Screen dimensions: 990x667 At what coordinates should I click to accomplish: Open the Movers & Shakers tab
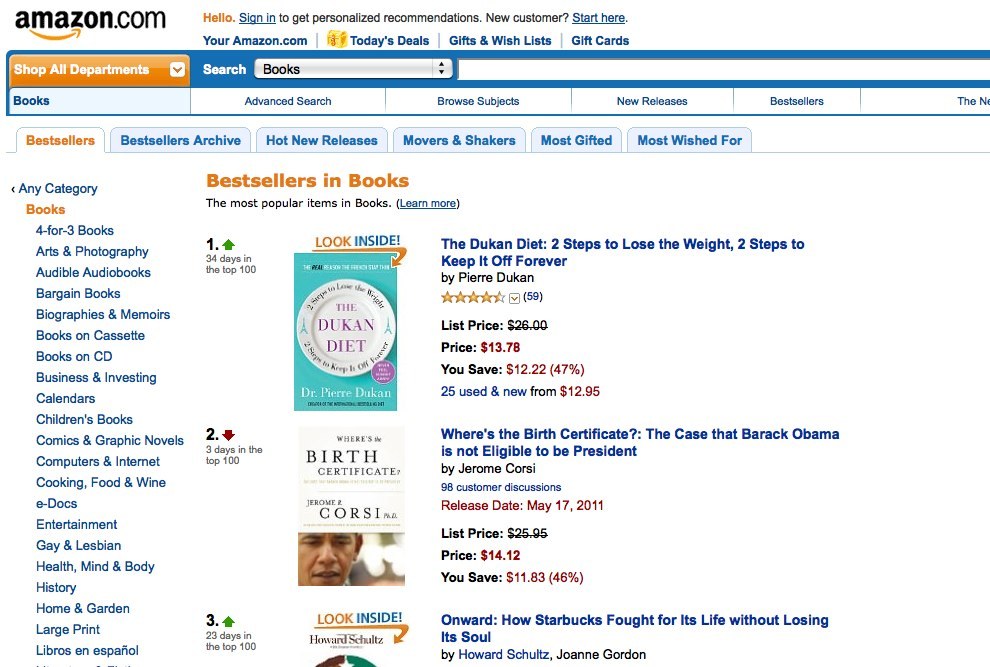[459, 140]
